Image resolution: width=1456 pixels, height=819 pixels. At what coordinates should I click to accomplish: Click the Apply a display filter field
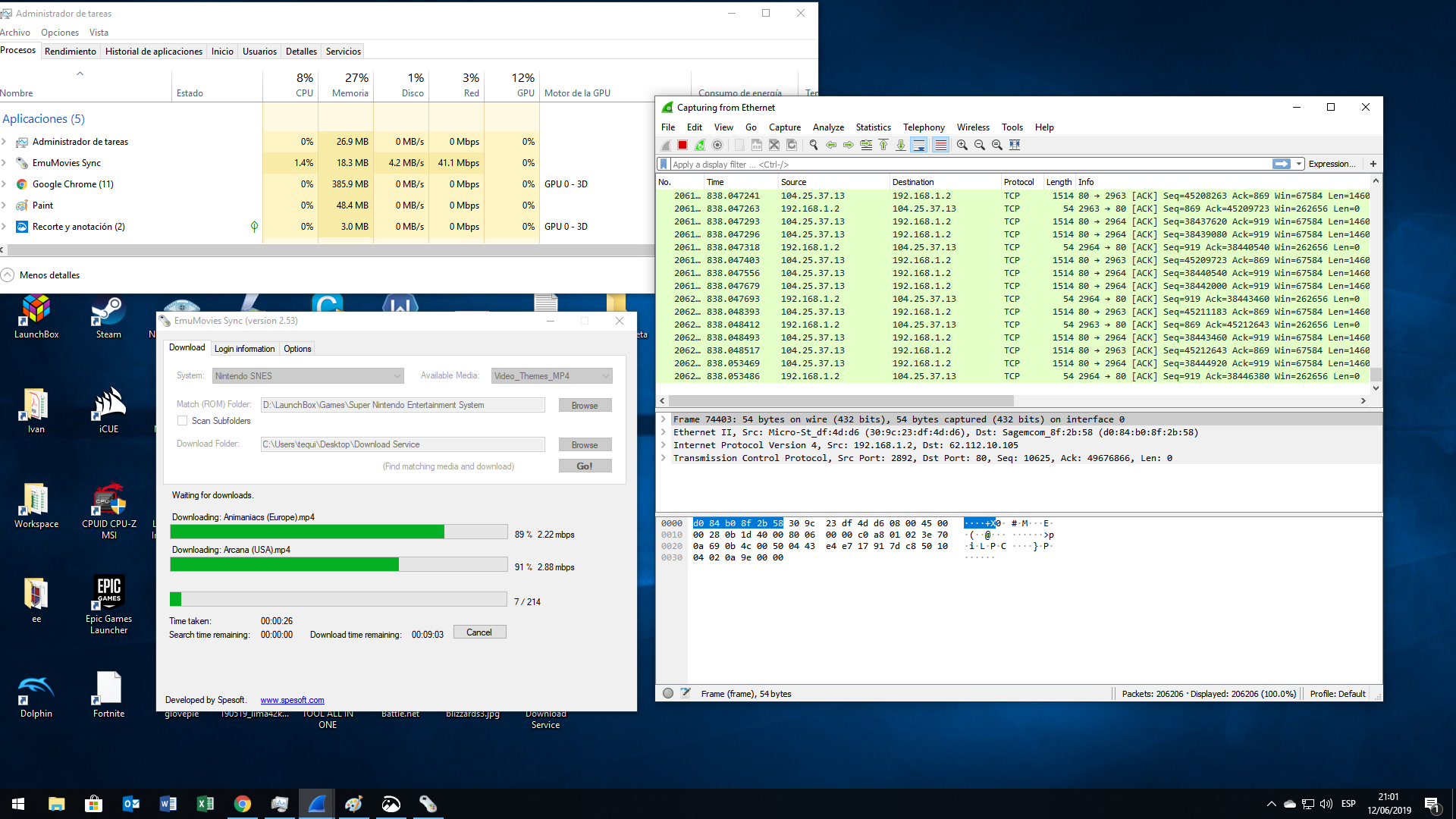tap(971, 164)
